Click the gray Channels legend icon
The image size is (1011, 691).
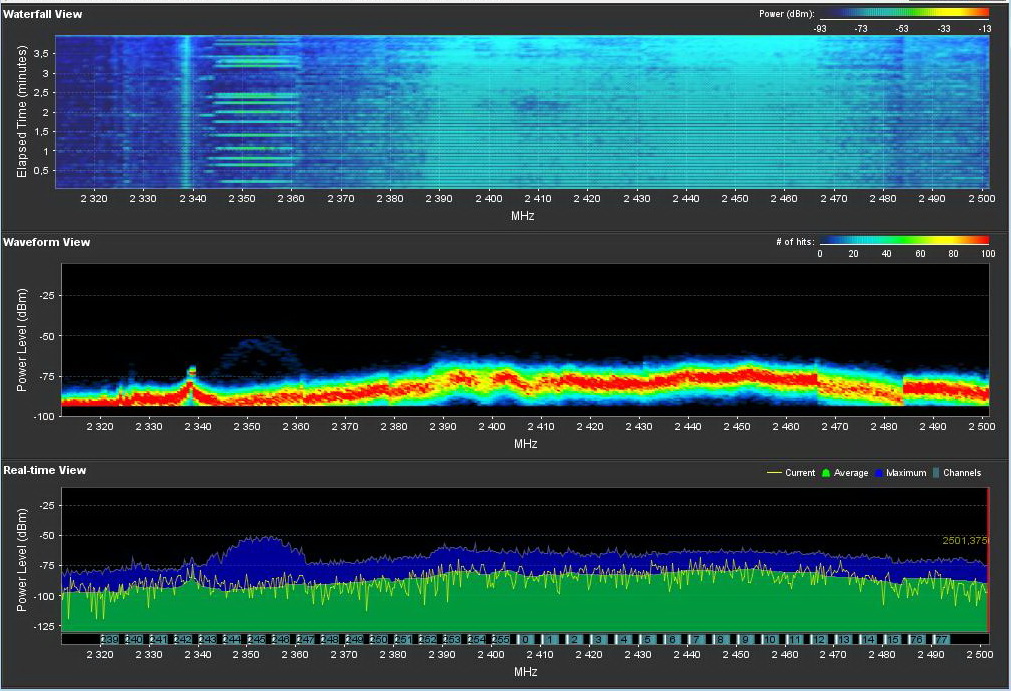(934, 473)
